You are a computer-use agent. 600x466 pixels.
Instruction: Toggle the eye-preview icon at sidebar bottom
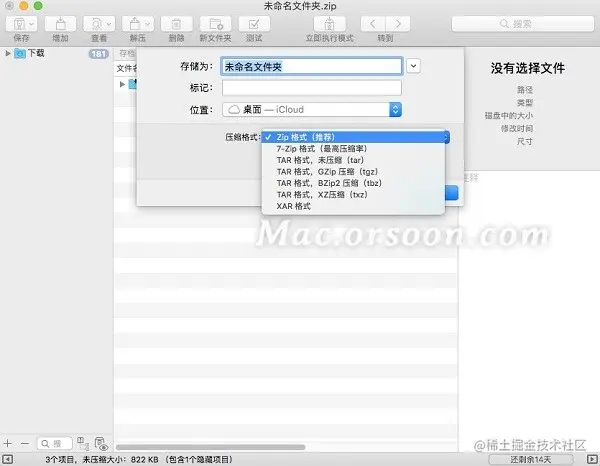pos(101,443)
